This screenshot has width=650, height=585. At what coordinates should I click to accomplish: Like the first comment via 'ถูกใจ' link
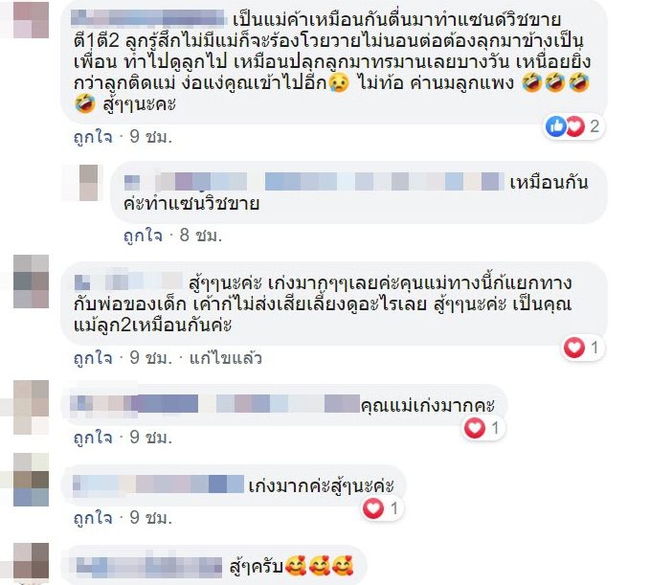pyautogui.click(x=93, y=137)
